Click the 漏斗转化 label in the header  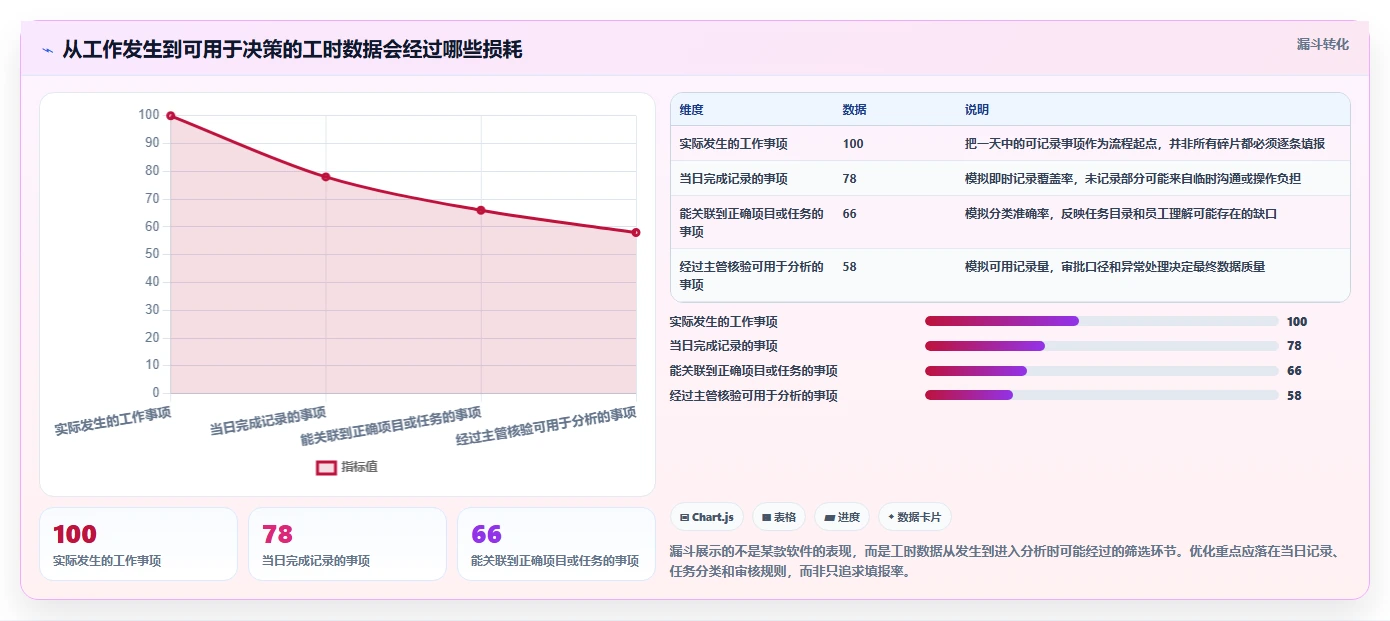coord(1323,44)
